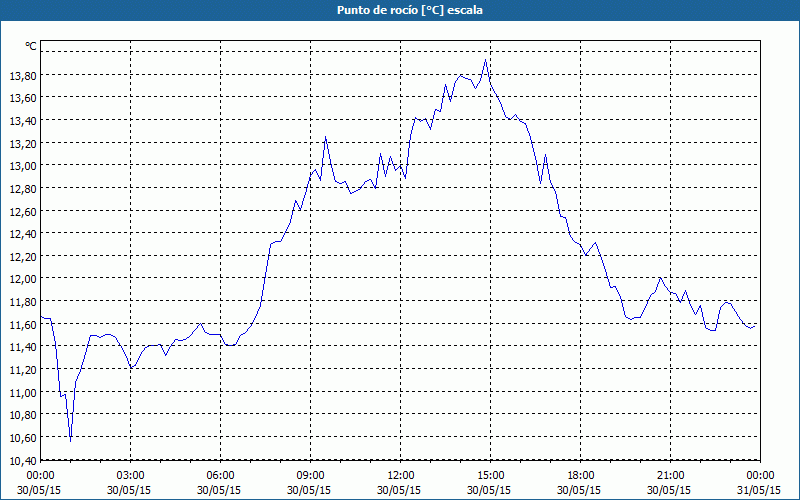Viewport: 800px width, 500px height.
Task: Select the 13,80 y-axis value
Action: [x=23, y=76]
